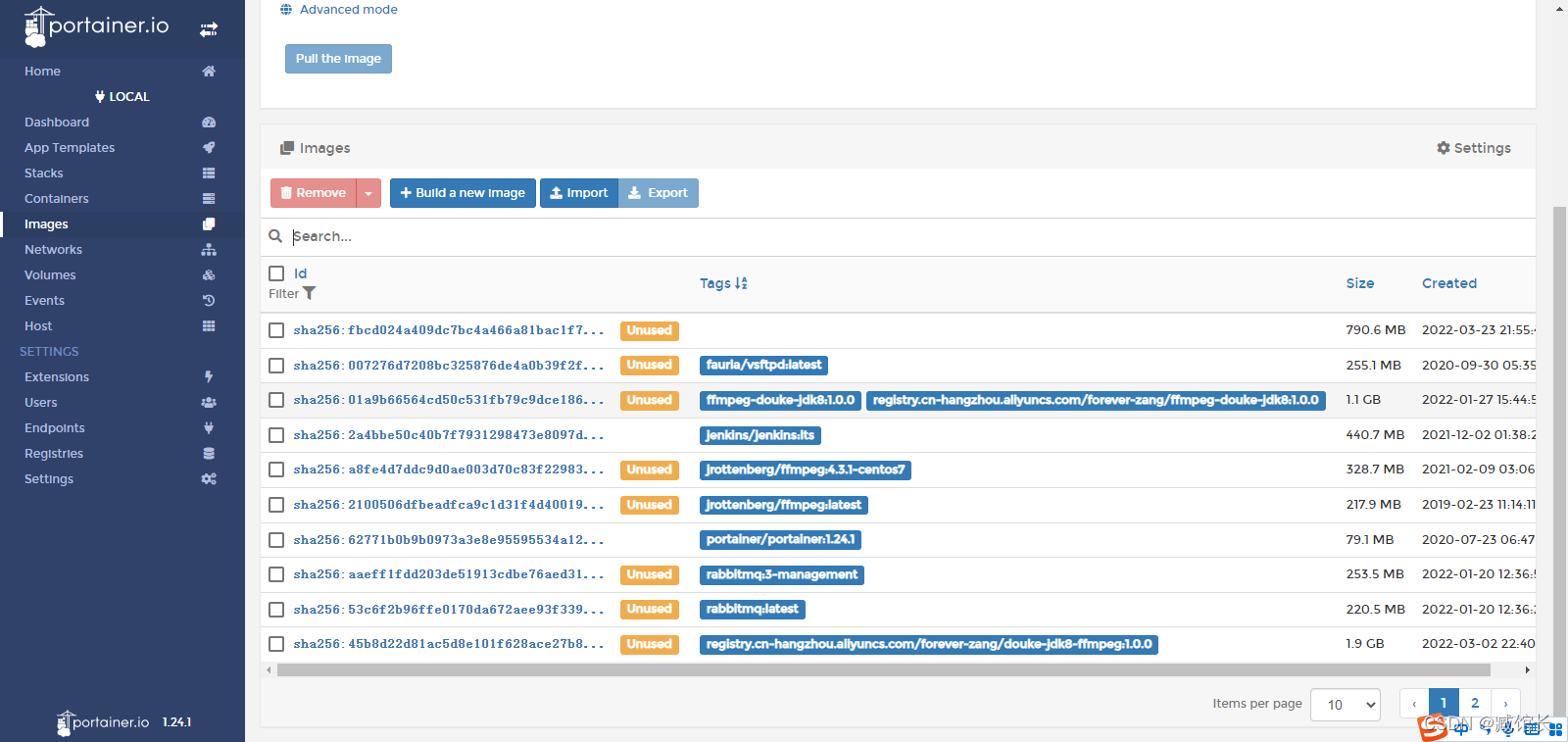Click the App Templates rocket icon

(209, 147)
